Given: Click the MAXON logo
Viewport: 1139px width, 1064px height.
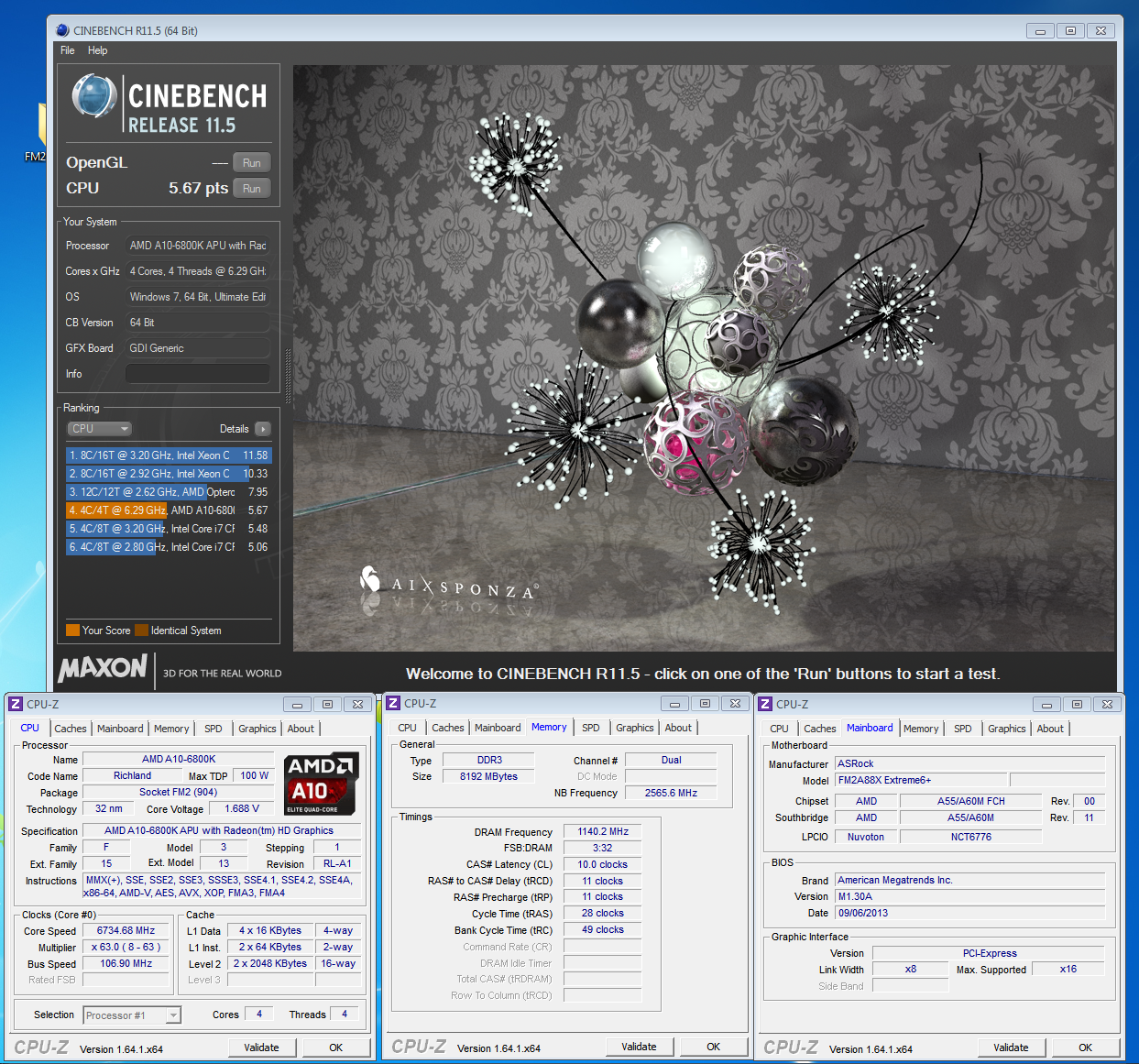Looking at the screenshot, I should 103,667.
